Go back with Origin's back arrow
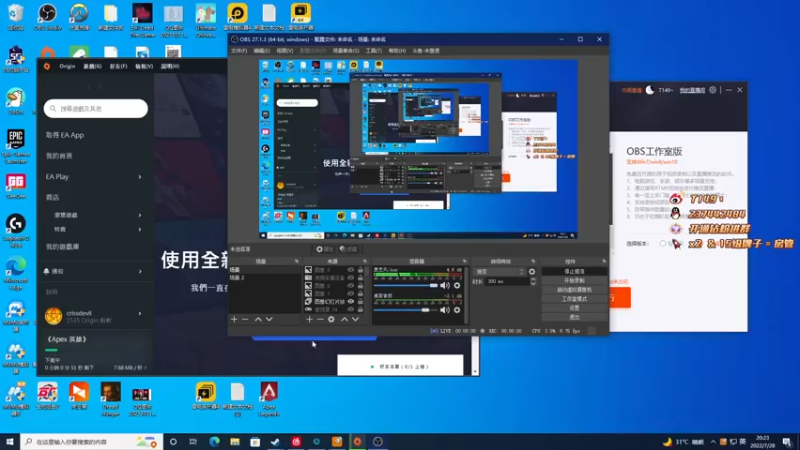The image size is (800, 450). click(89, 87)
